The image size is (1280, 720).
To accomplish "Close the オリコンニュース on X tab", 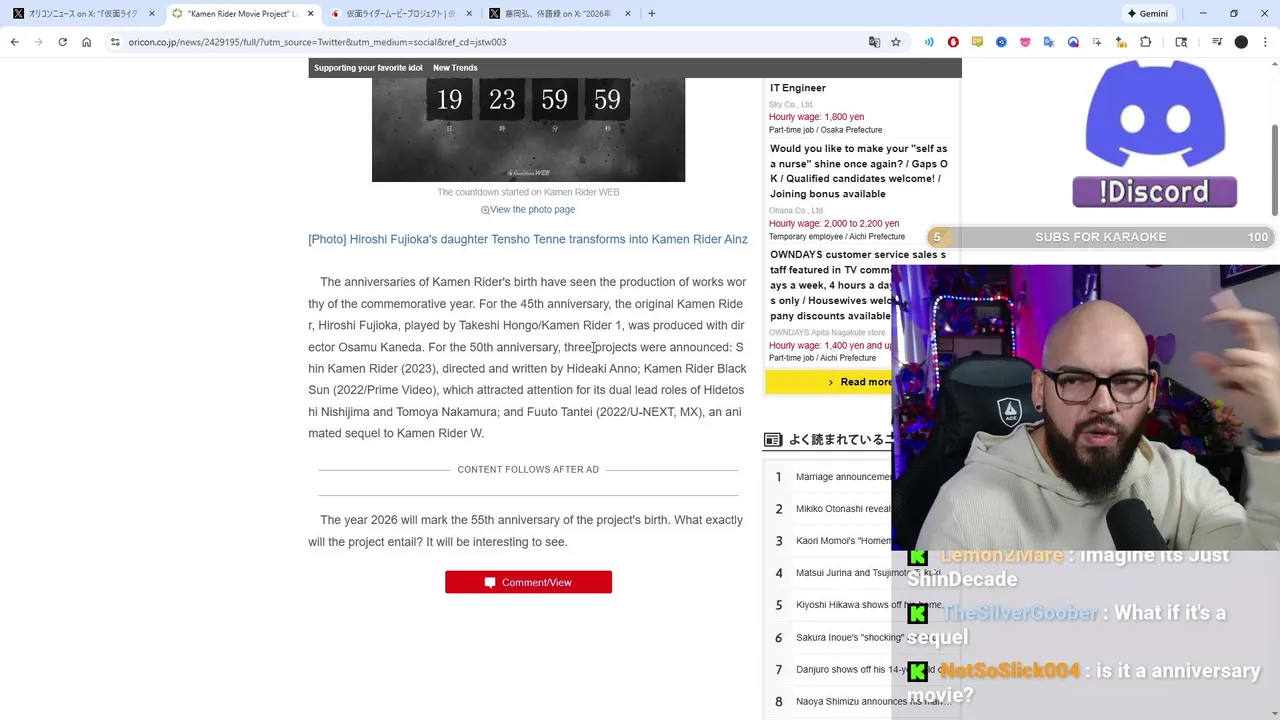I will point(152,14).
